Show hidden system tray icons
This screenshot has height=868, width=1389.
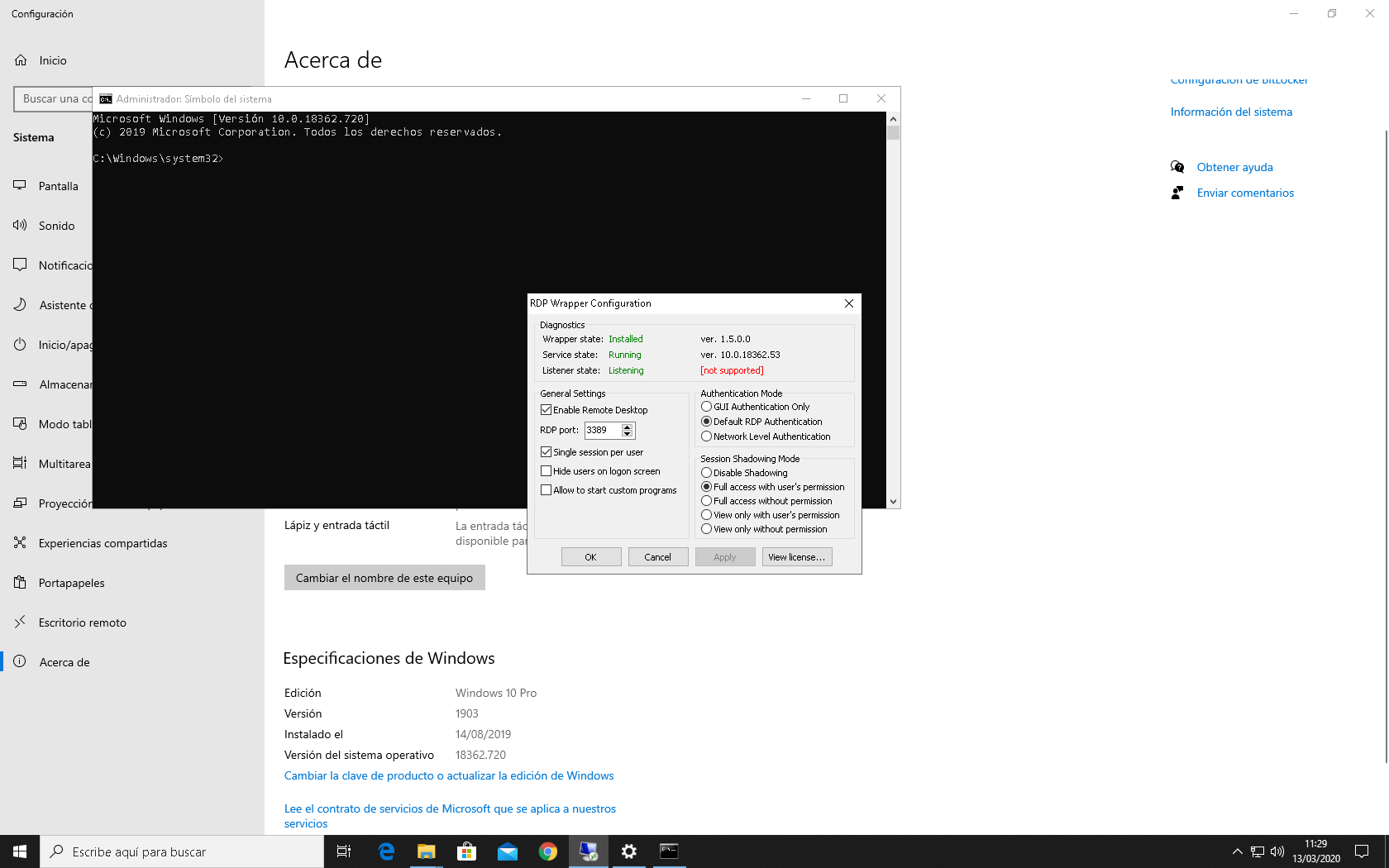(1237, 851)
